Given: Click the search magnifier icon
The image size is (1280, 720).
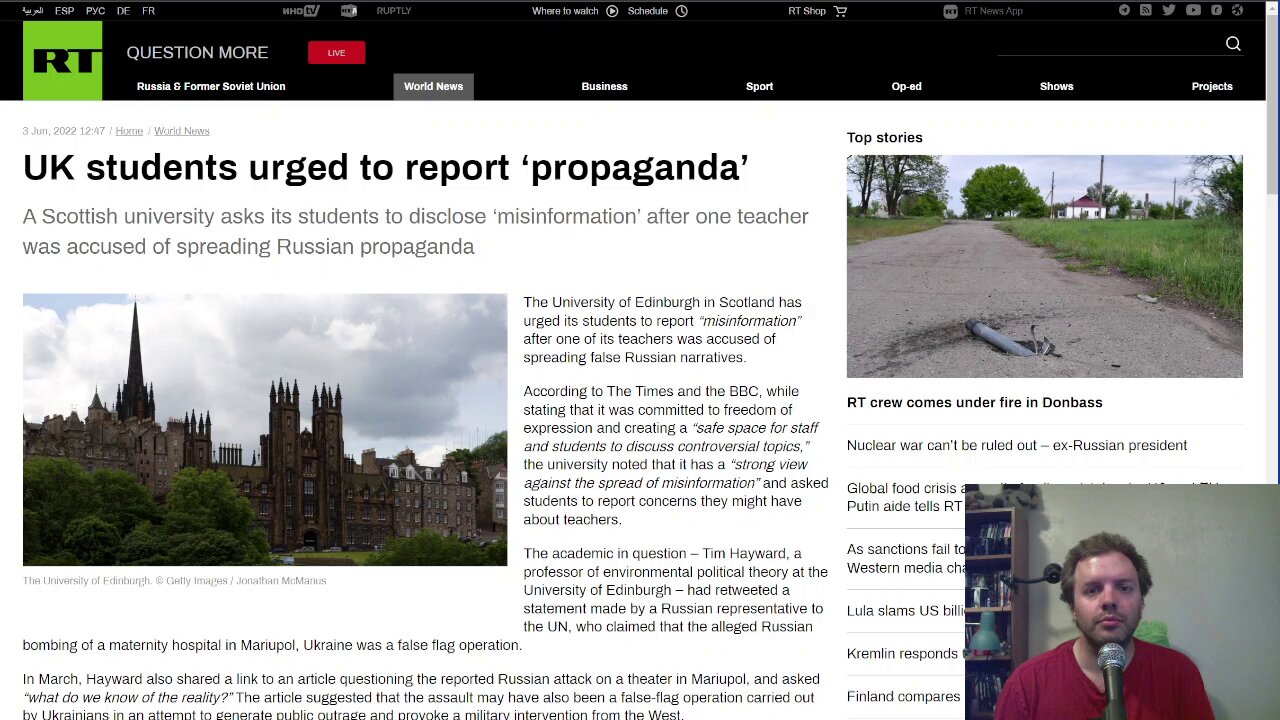Looking at the screenshot, I should (x=1233, y=44).
